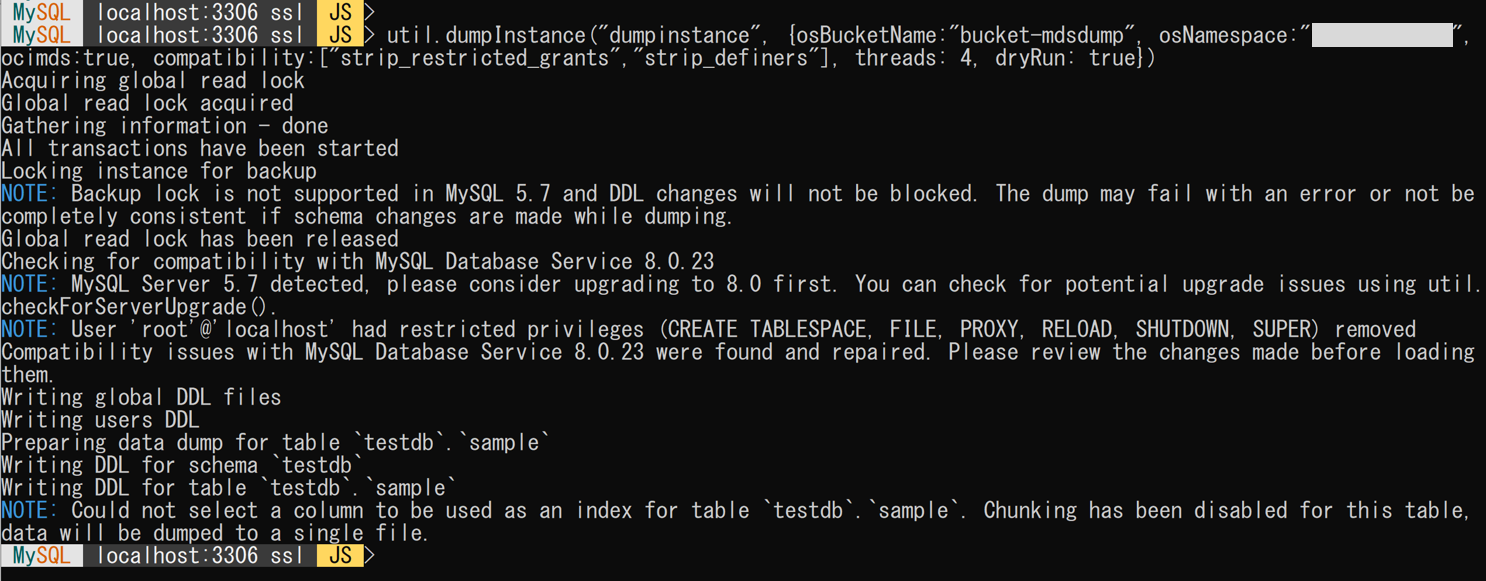Click the JS mode badge on the empty final prompt
The image size is (1486, 581).
[340, 555]
